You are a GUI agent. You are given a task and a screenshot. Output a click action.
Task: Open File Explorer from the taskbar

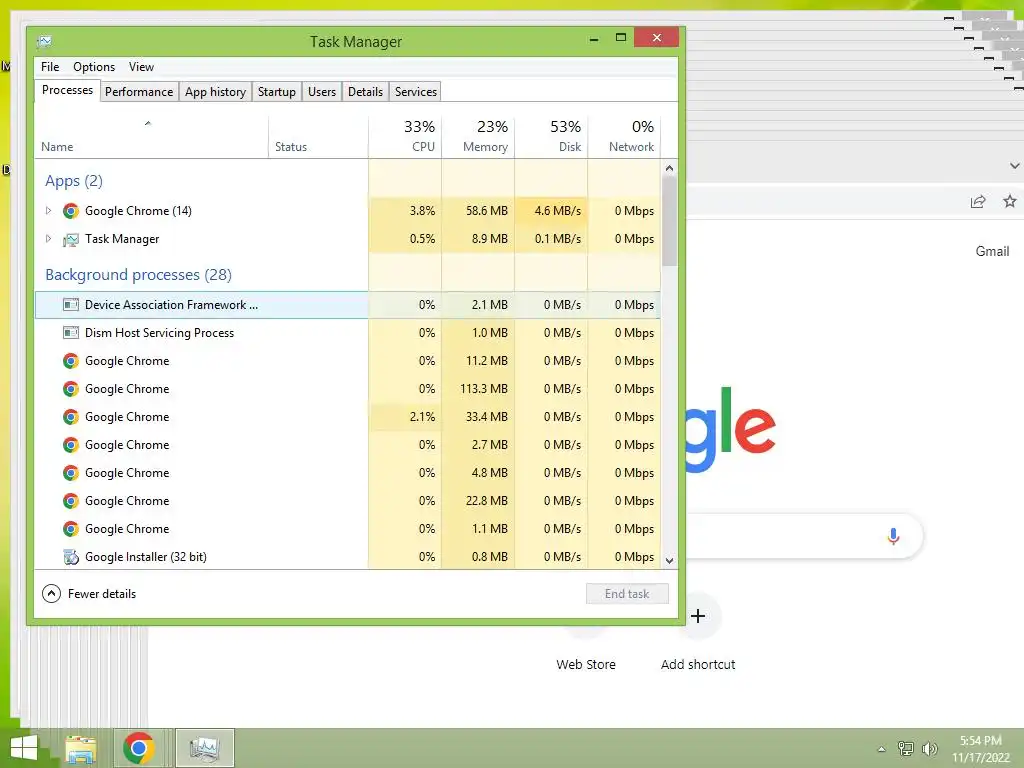coord(81,748)
